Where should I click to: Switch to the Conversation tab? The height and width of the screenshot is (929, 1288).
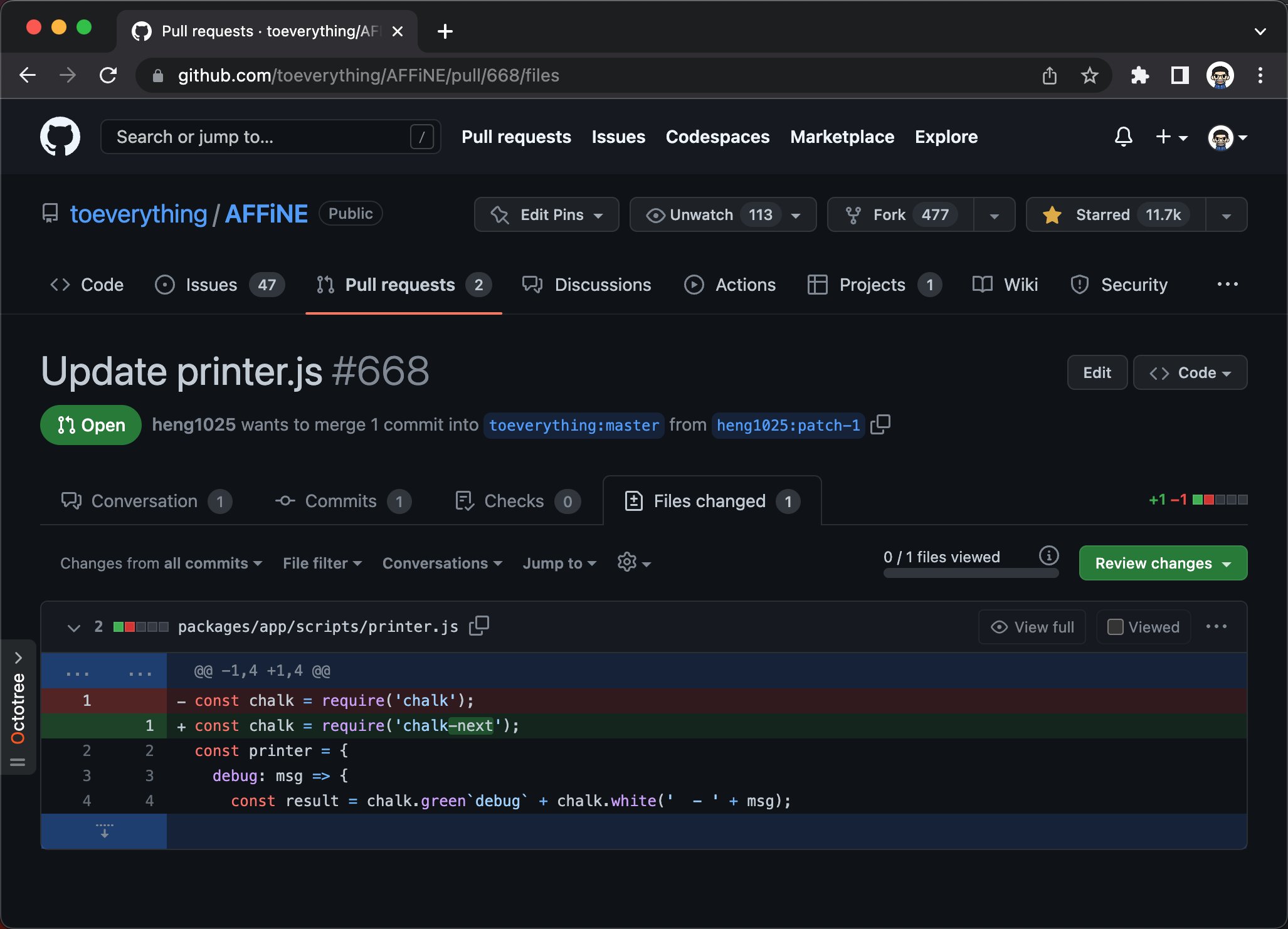(x=147, y=501)
